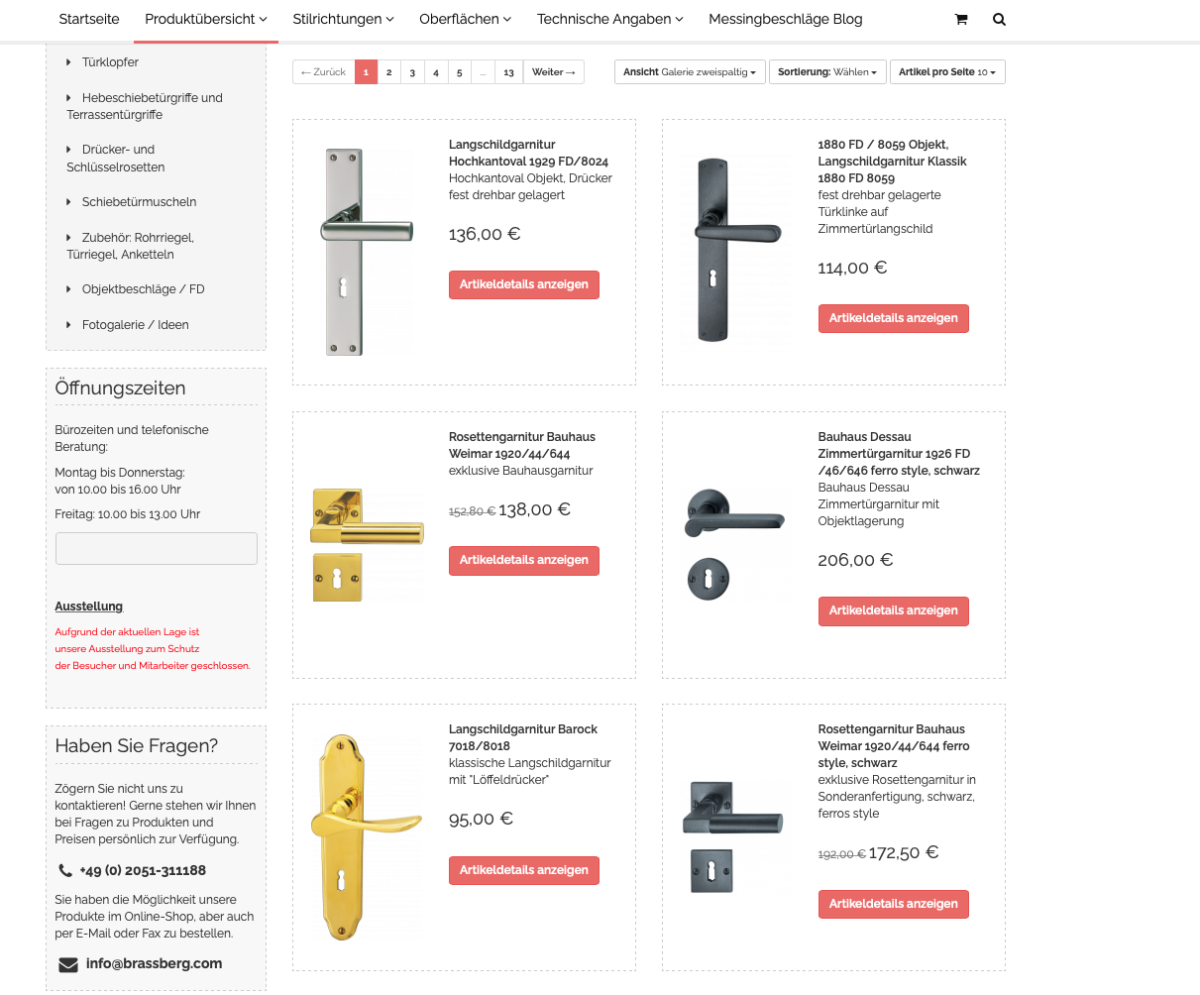
Task: Open title Langschildgarnitur Hochkantoval 1929 FD/8024
Action: click(529, 152)
